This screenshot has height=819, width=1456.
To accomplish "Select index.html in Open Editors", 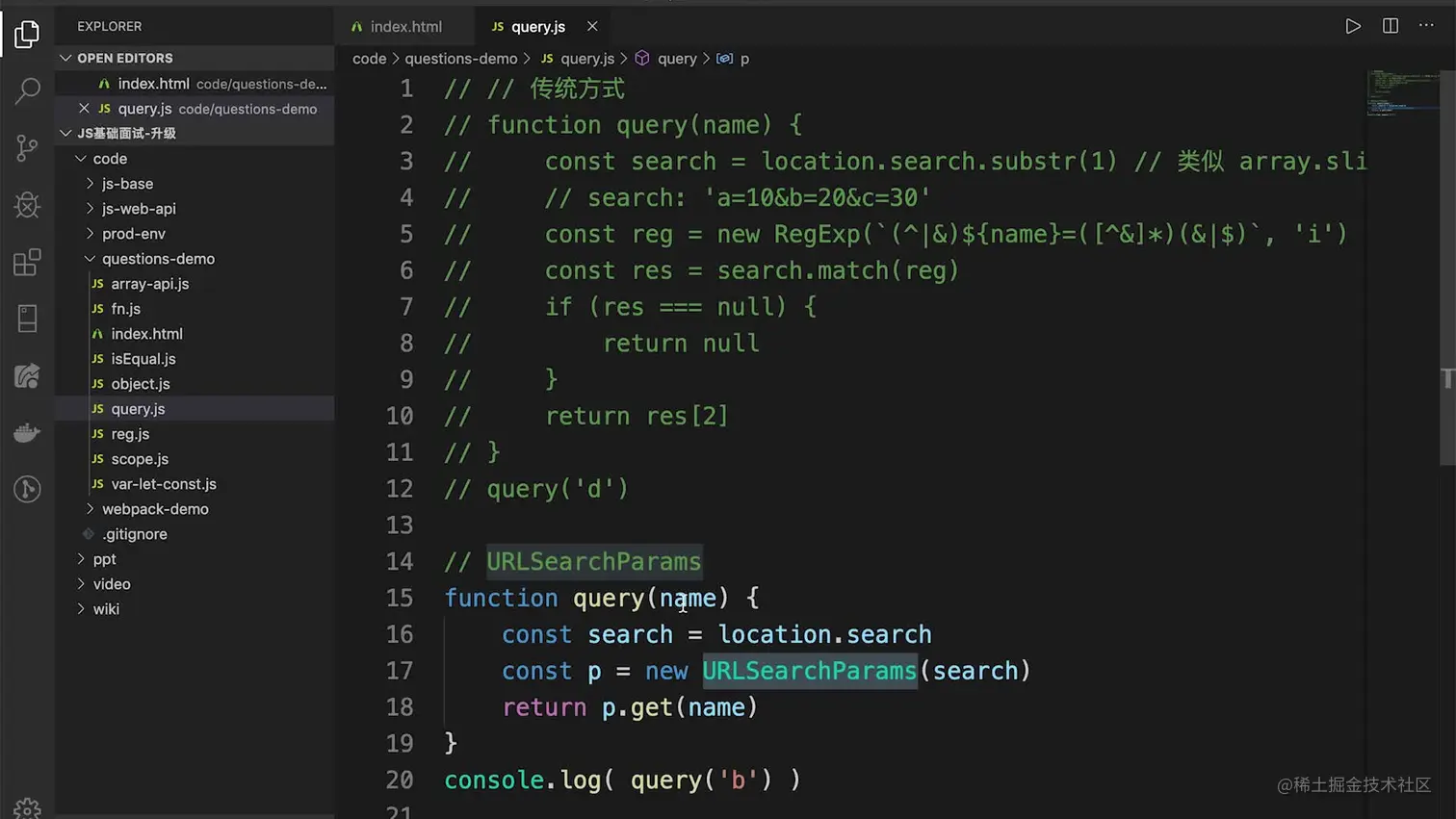I will coord(195,84).
